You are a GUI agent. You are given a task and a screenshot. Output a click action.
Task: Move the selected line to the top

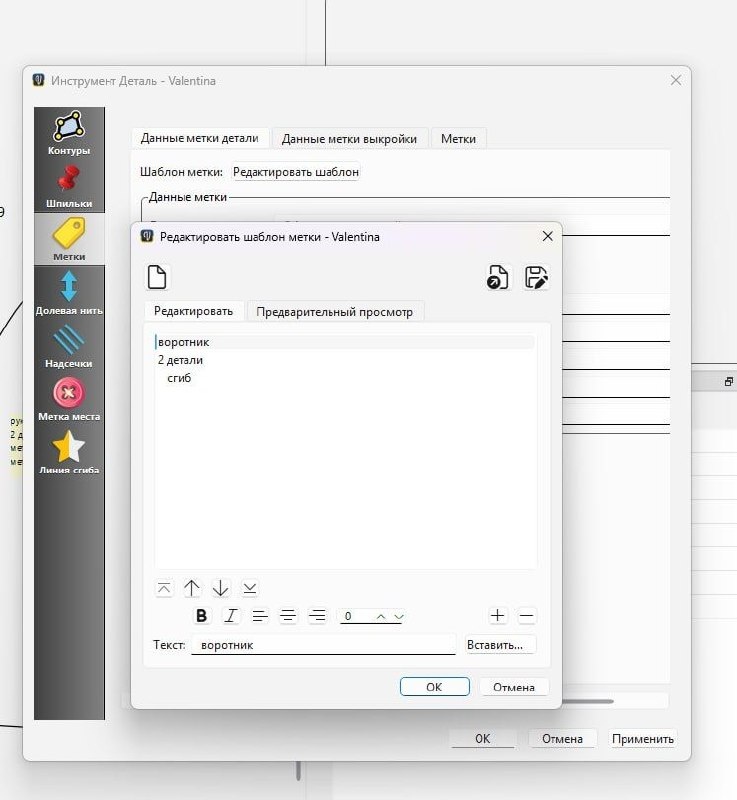[164, 588]
